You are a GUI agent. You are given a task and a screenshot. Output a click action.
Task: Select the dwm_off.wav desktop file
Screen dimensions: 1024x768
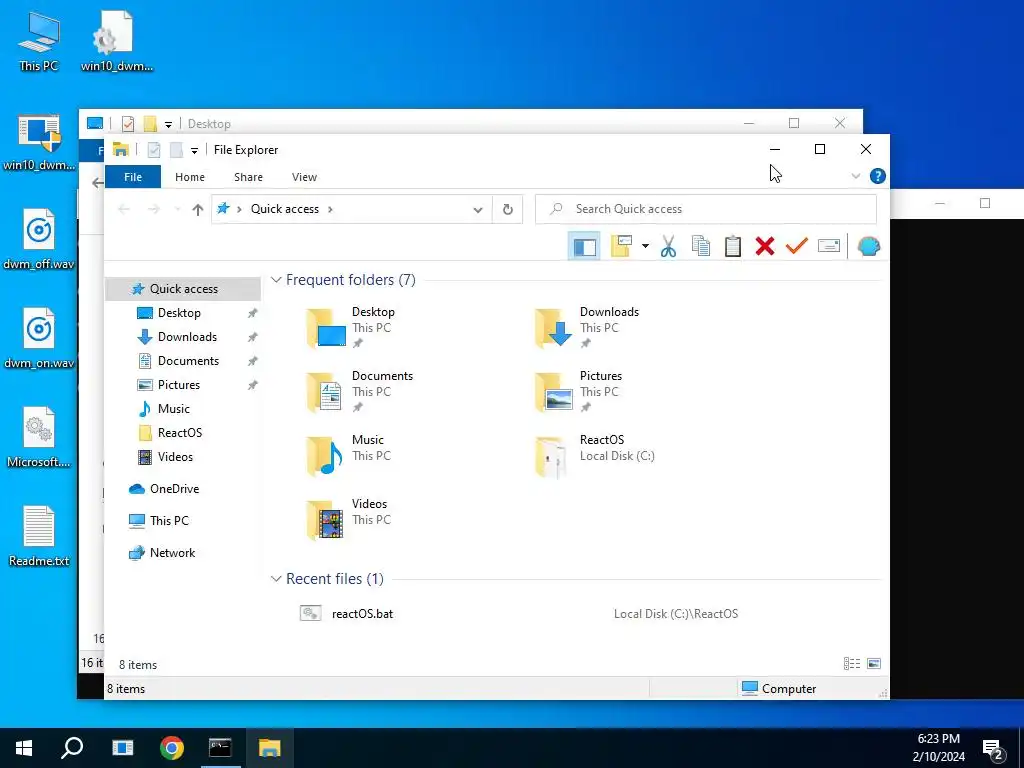coord(39,239)
